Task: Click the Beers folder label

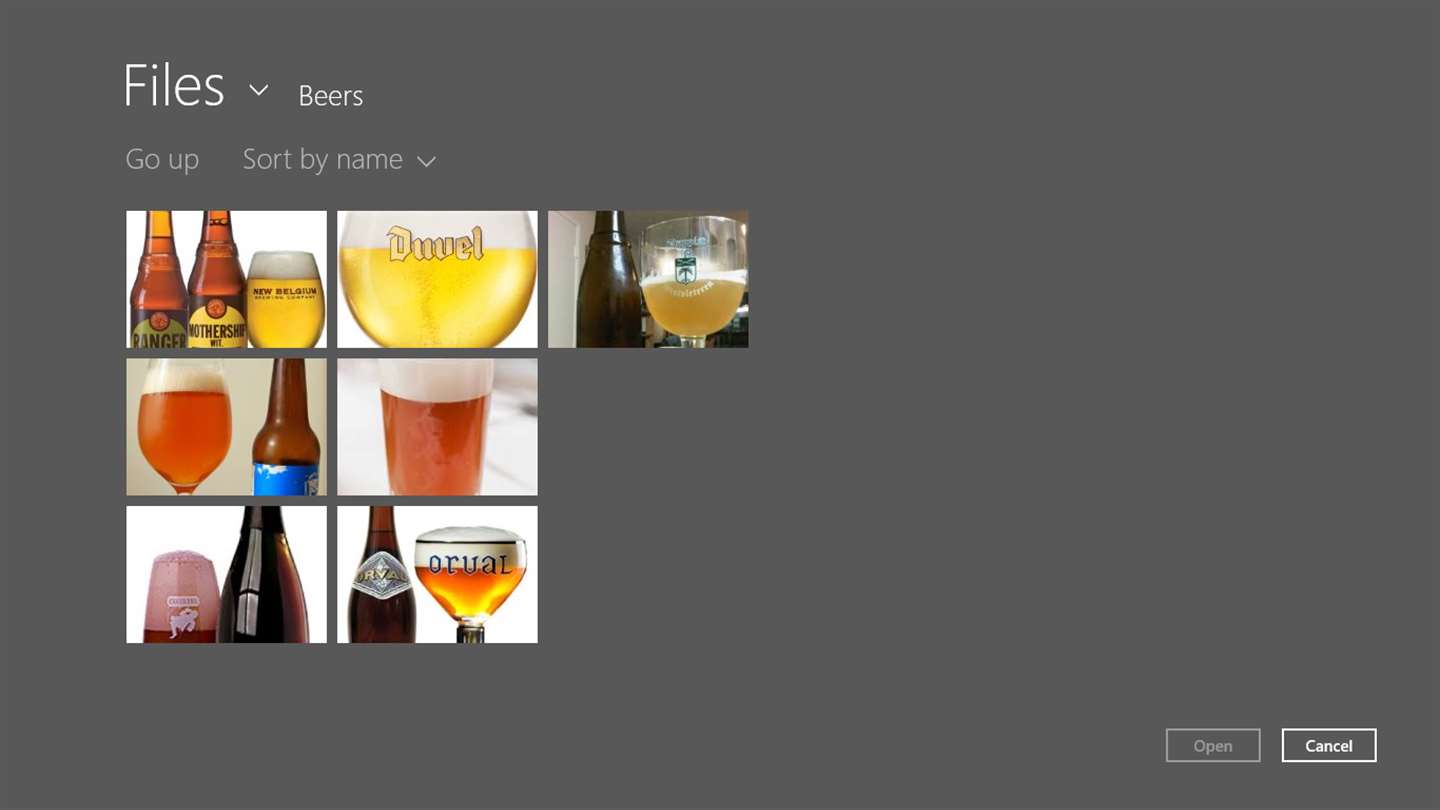Action: (330, 95)
